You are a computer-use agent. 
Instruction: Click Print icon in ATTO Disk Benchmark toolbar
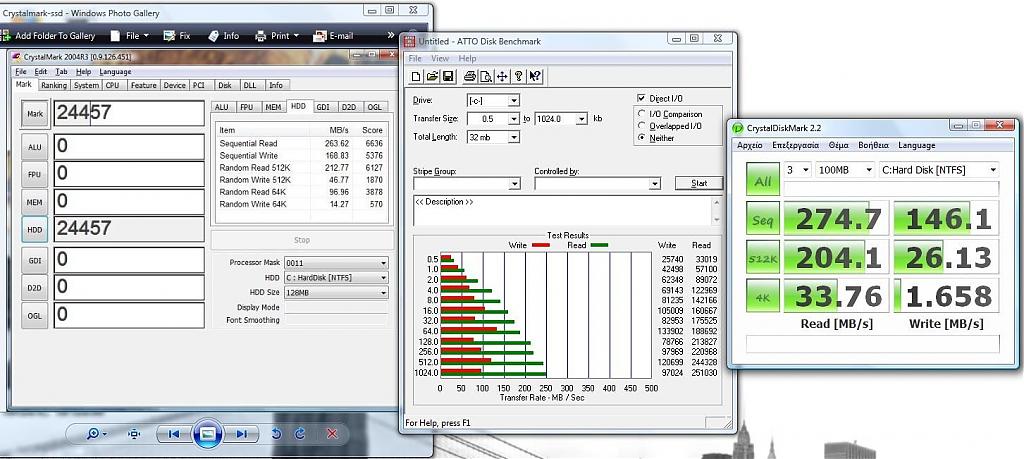pyautogui.click(x=470, y=77)
